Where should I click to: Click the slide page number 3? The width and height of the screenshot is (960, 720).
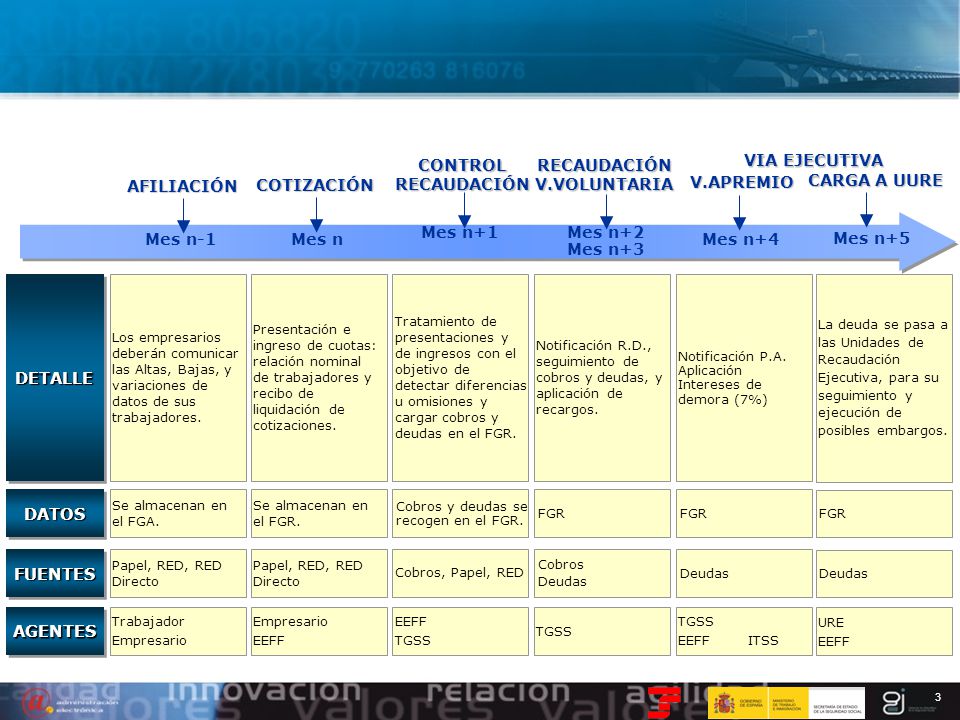937,697
